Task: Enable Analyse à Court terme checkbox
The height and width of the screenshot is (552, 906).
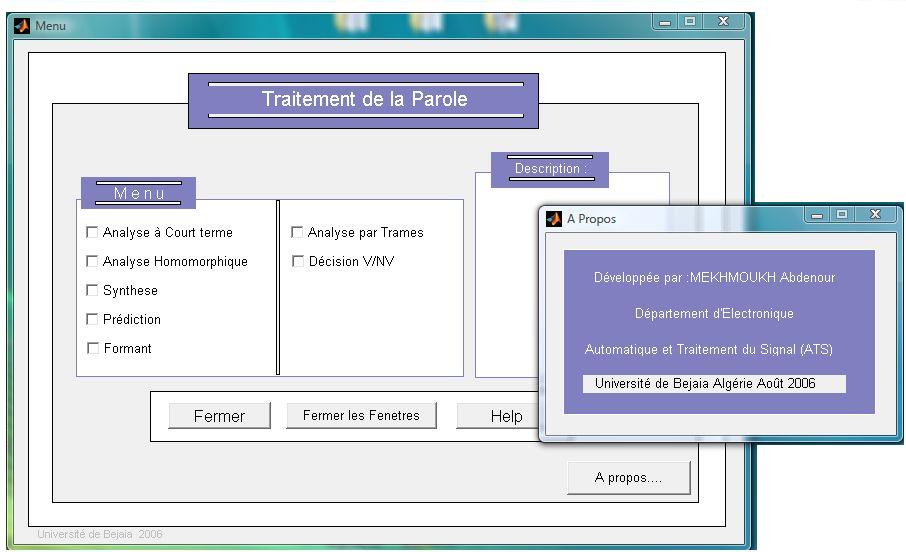Action: (92, 232)
